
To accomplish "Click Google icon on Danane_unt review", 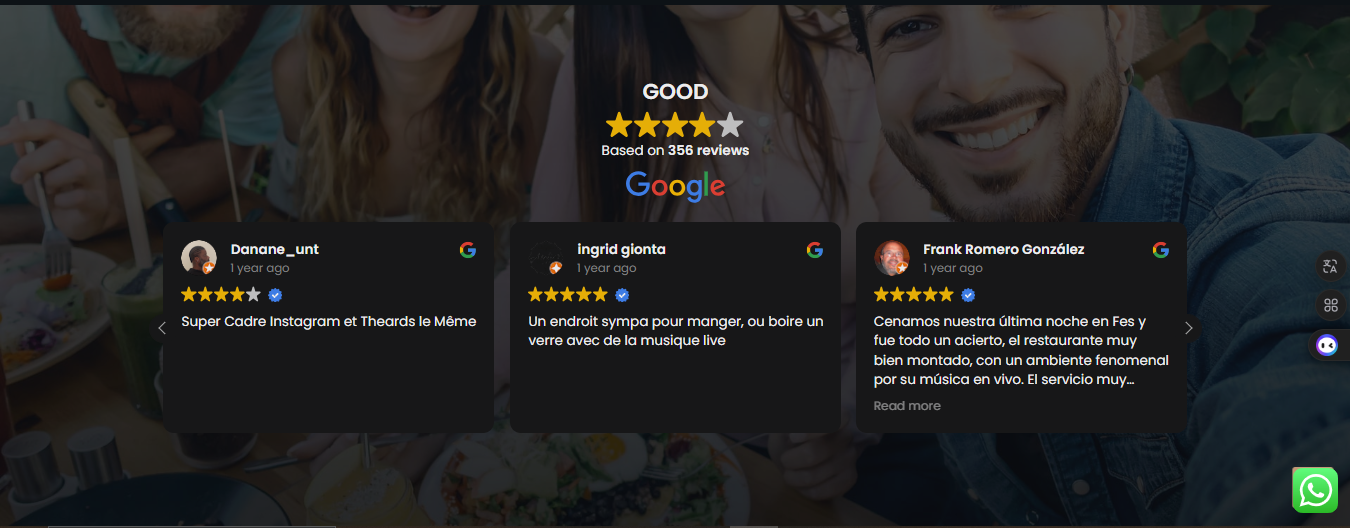I will pyautogui.click(x=468, y=250).
